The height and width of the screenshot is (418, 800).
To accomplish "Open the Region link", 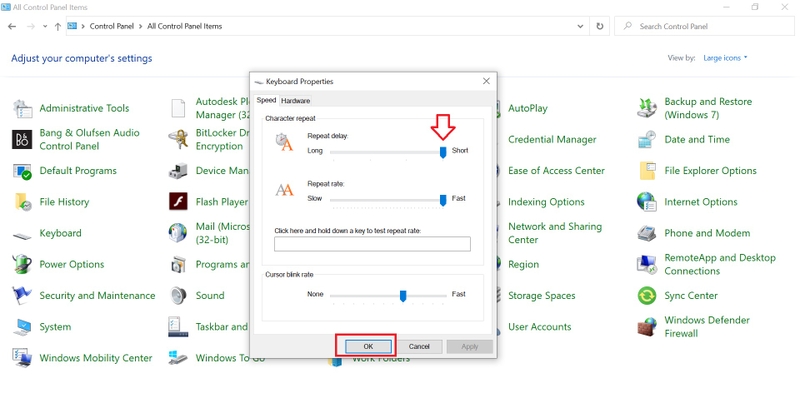I will [523, 264].
